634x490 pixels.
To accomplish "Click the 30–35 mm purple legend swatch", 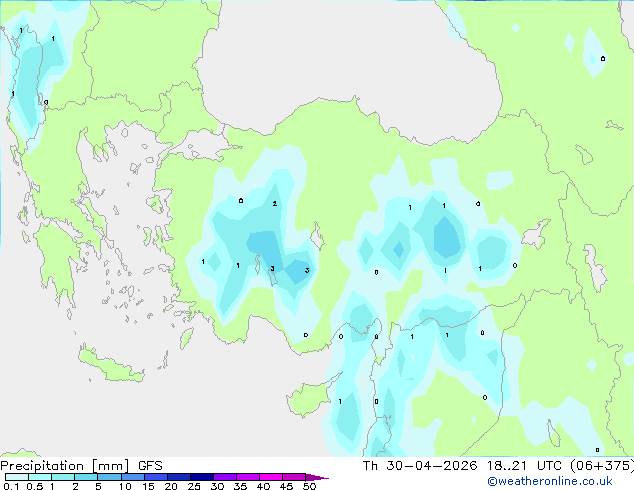I will pyautogui.click(x=224, y=477).
